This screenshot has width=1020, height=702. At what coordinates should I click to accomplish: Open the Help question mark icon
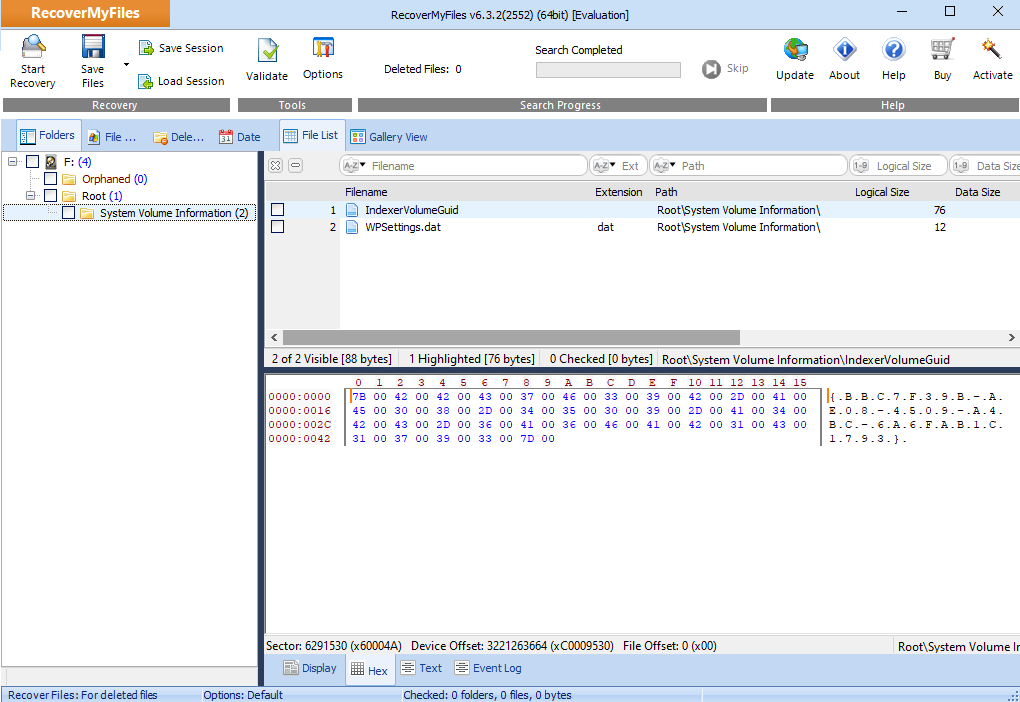click(894, 49)
